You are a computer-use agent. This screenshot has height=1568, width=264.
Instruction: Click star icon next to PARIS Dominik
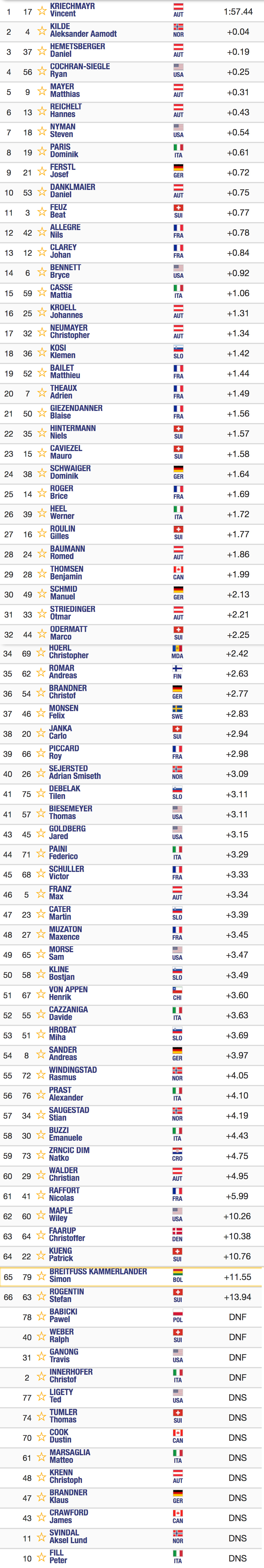click(42, 151)
